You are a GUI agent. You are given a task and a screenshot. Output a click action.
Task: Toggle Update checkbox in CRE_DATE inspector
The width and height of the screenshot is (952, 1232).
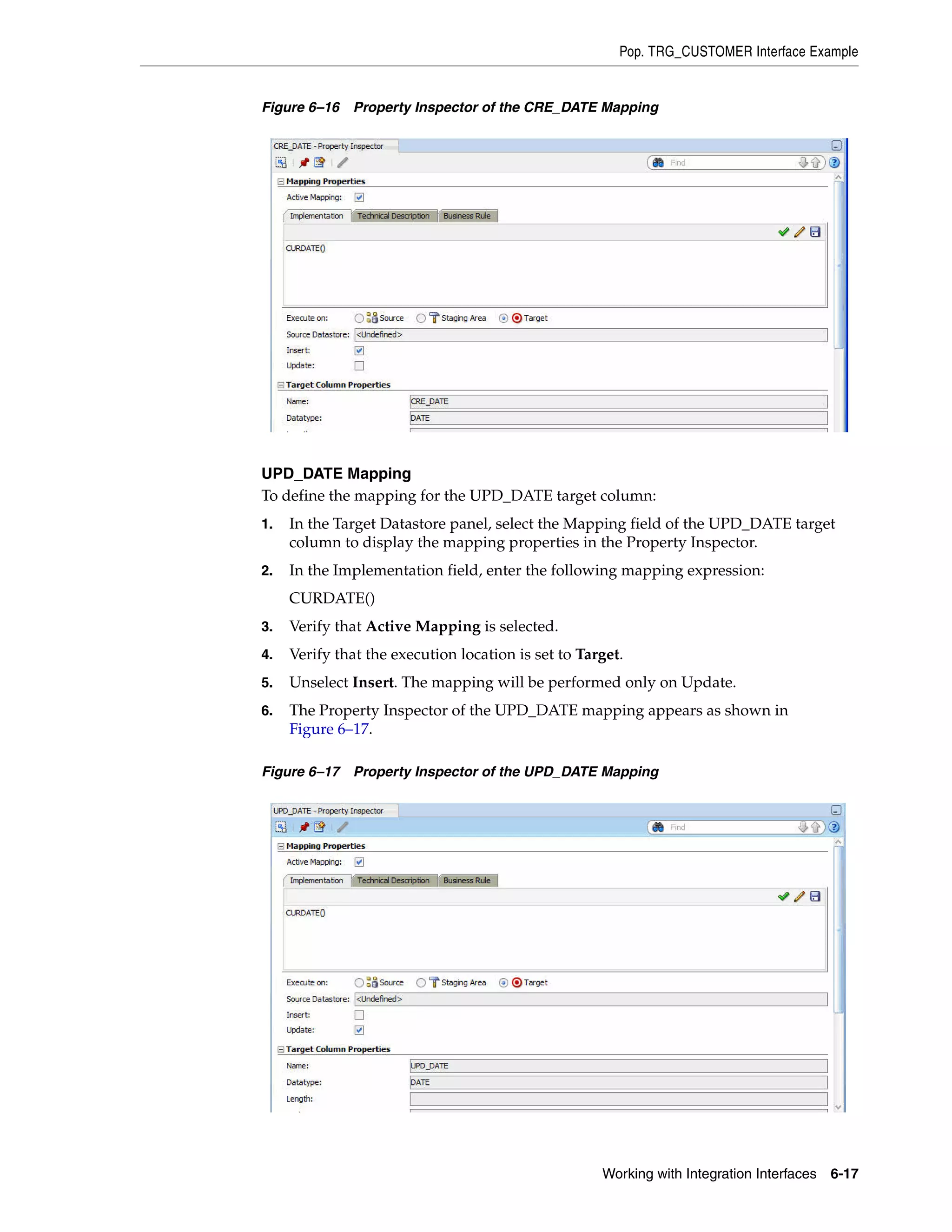[359, 365]
